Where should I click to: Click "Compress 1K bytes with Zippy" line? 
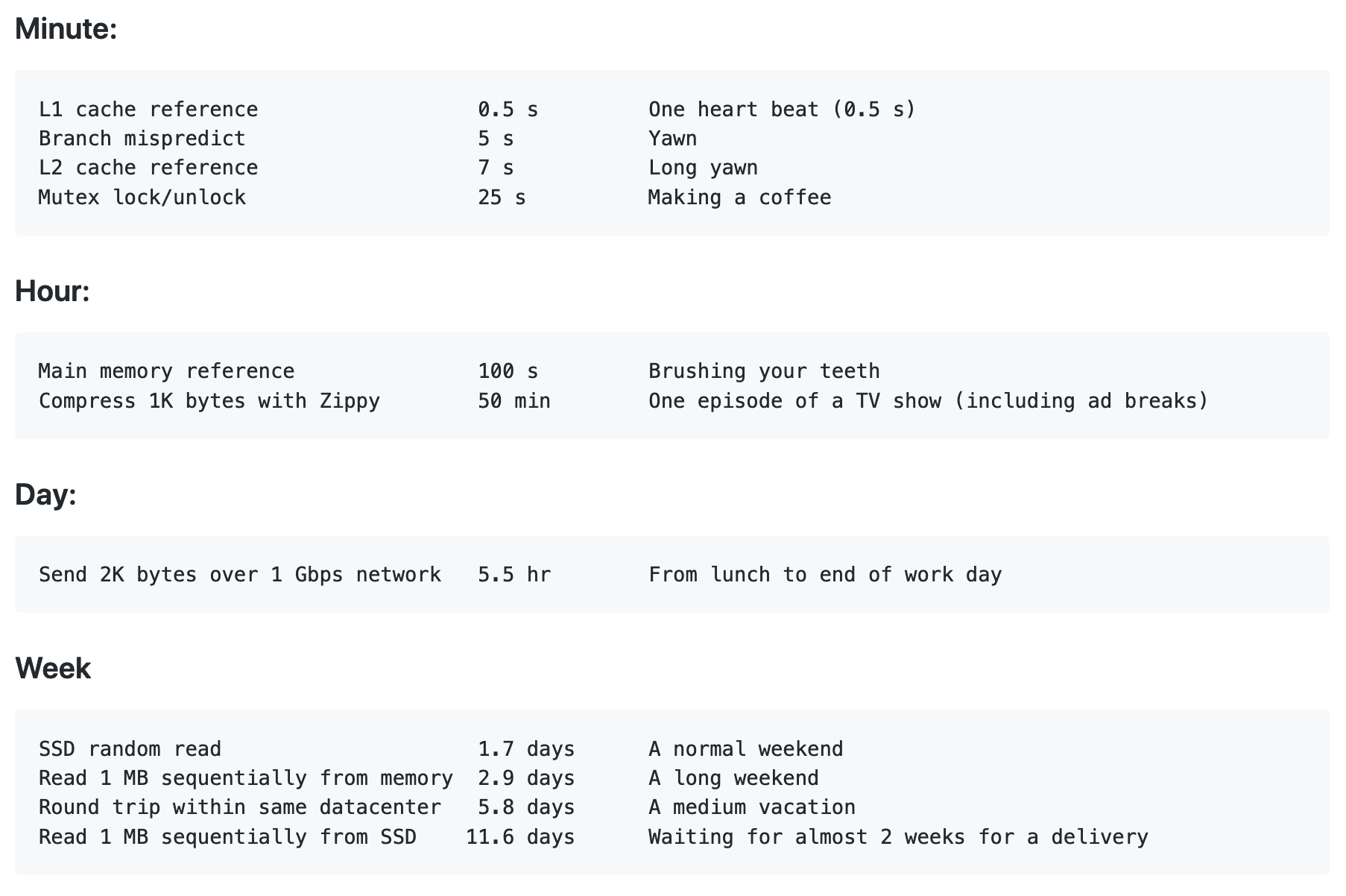pyautogui.click(x=209, y=401)
